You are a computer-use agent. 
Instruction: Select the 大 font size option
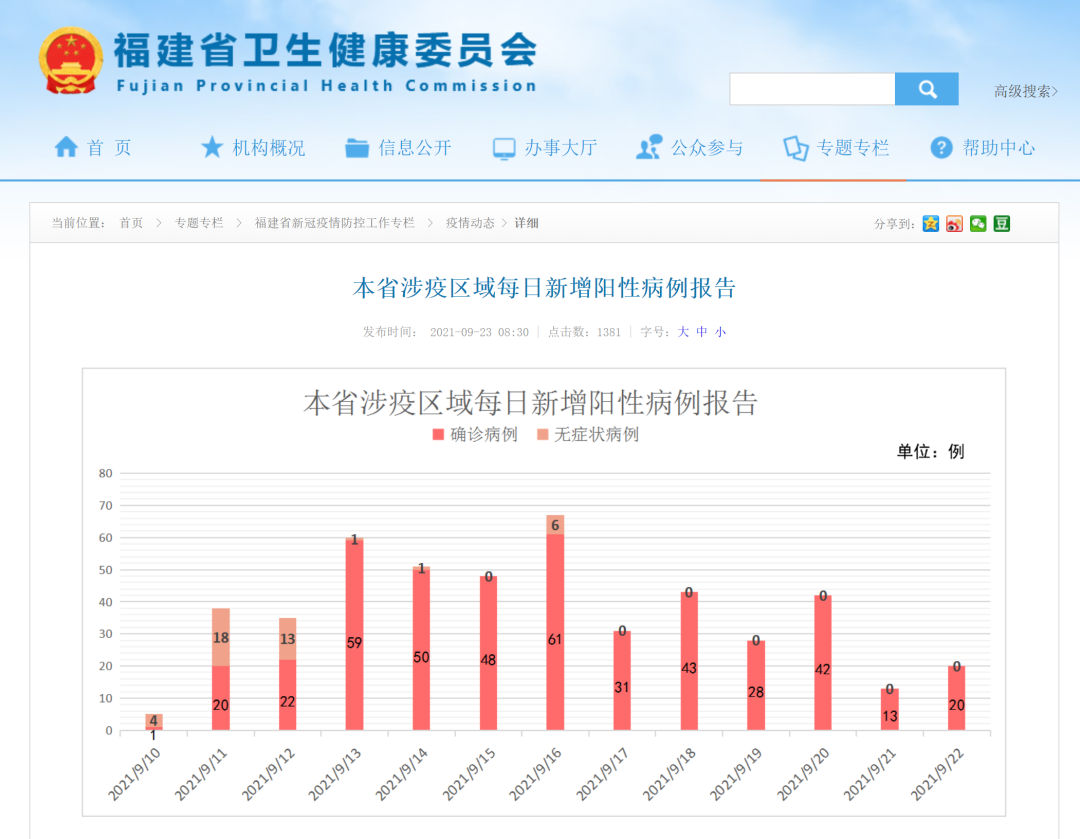pyautogui.click(x=683, y=331)
